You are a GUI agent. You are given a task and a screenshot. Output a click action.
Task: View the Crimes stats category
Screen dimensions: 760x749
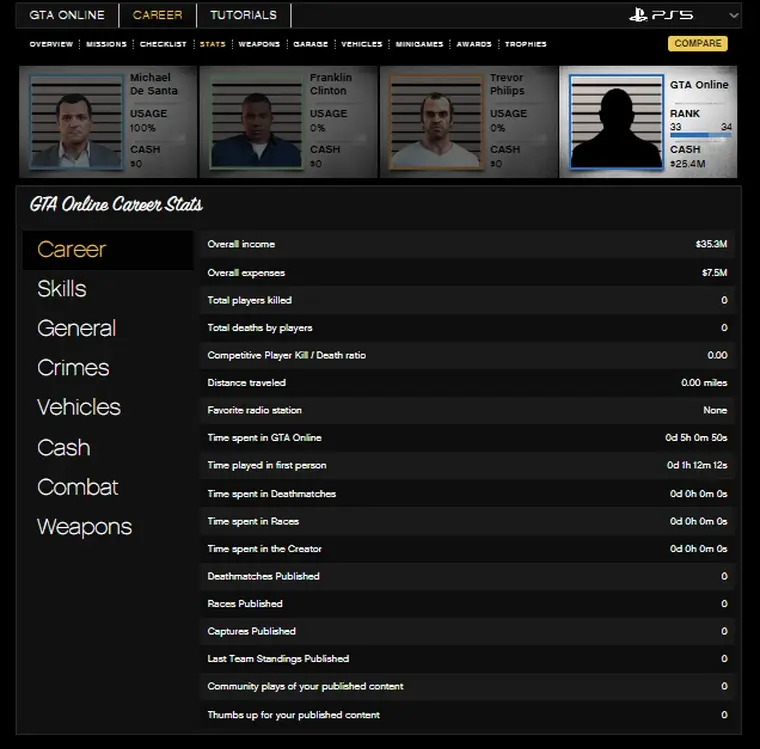(x=73, y=368)
